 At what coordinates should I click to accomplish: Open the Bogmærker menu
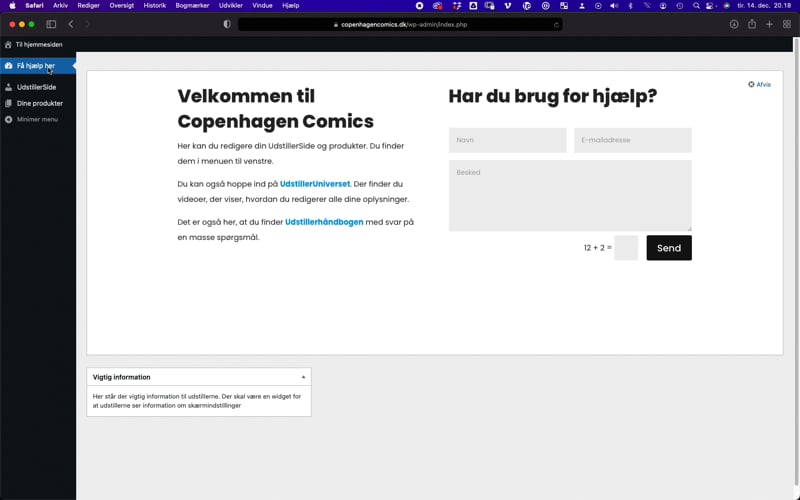pyautogui.click(x=192, y=6)
